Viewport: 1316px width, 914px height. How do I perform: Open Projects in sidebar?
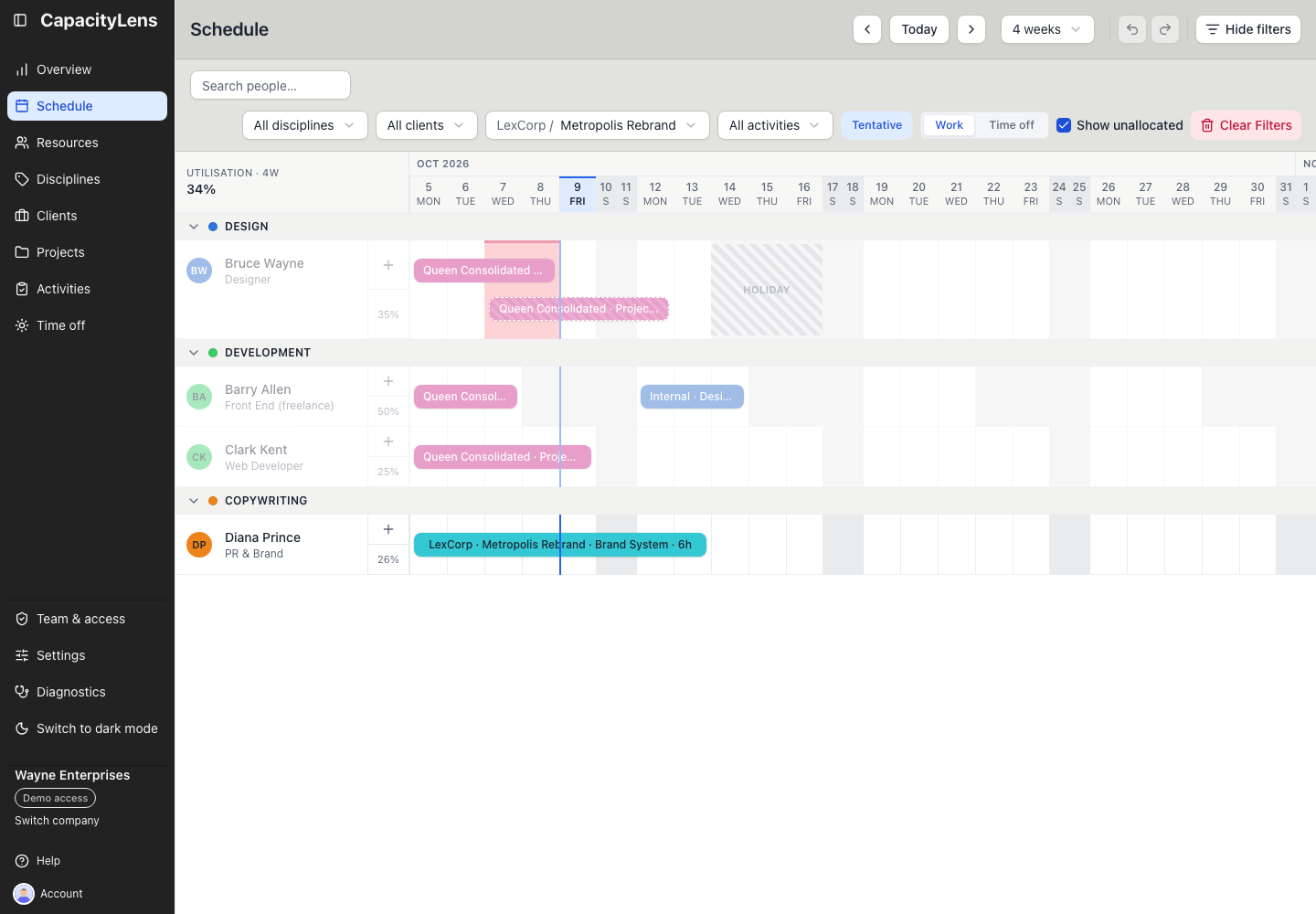pyautogui.click(x=87, y=252)
